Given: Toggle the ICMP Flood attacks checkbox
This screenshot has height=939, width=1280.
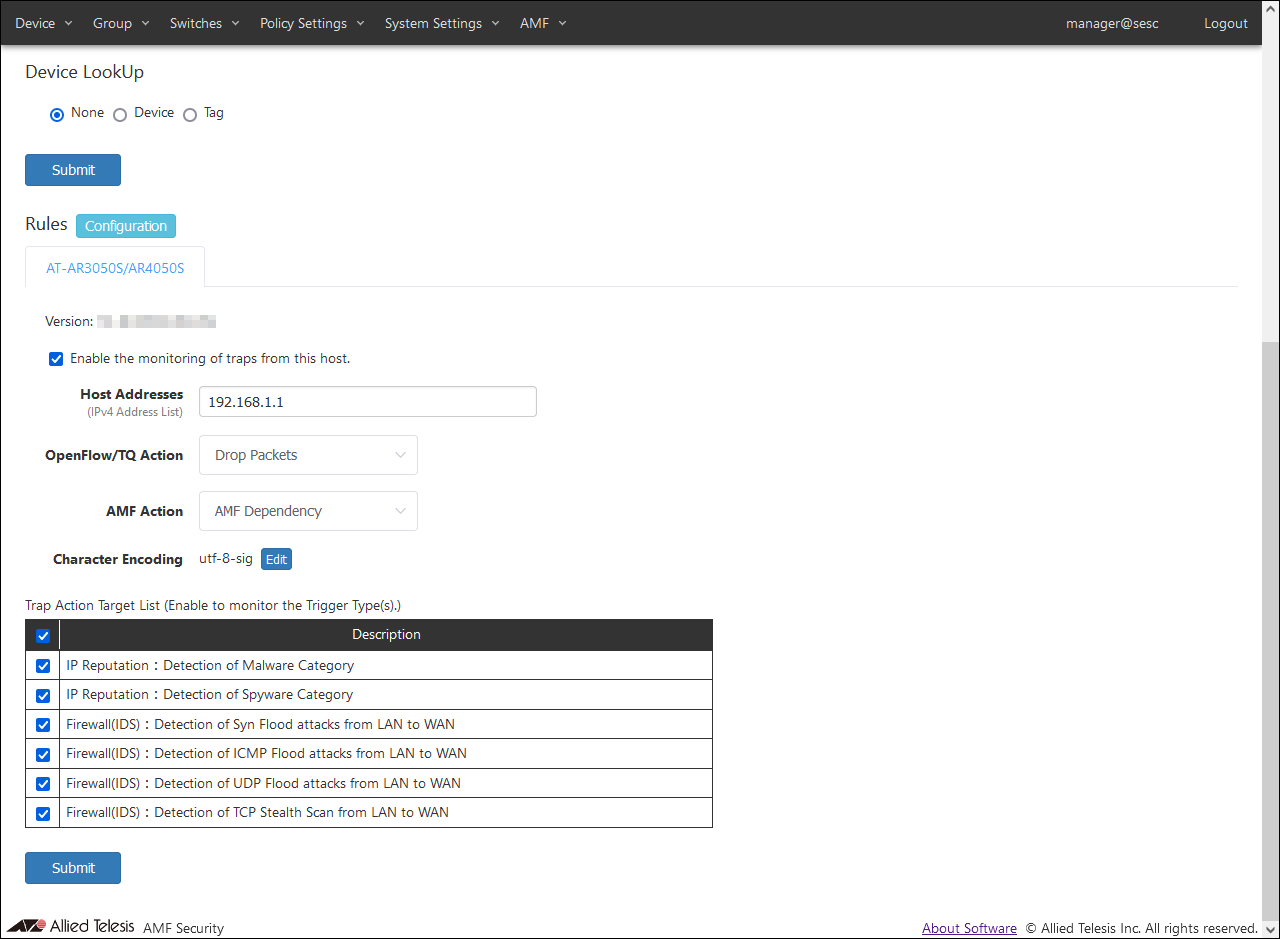Looking at the screenshot, I should 43,754.
